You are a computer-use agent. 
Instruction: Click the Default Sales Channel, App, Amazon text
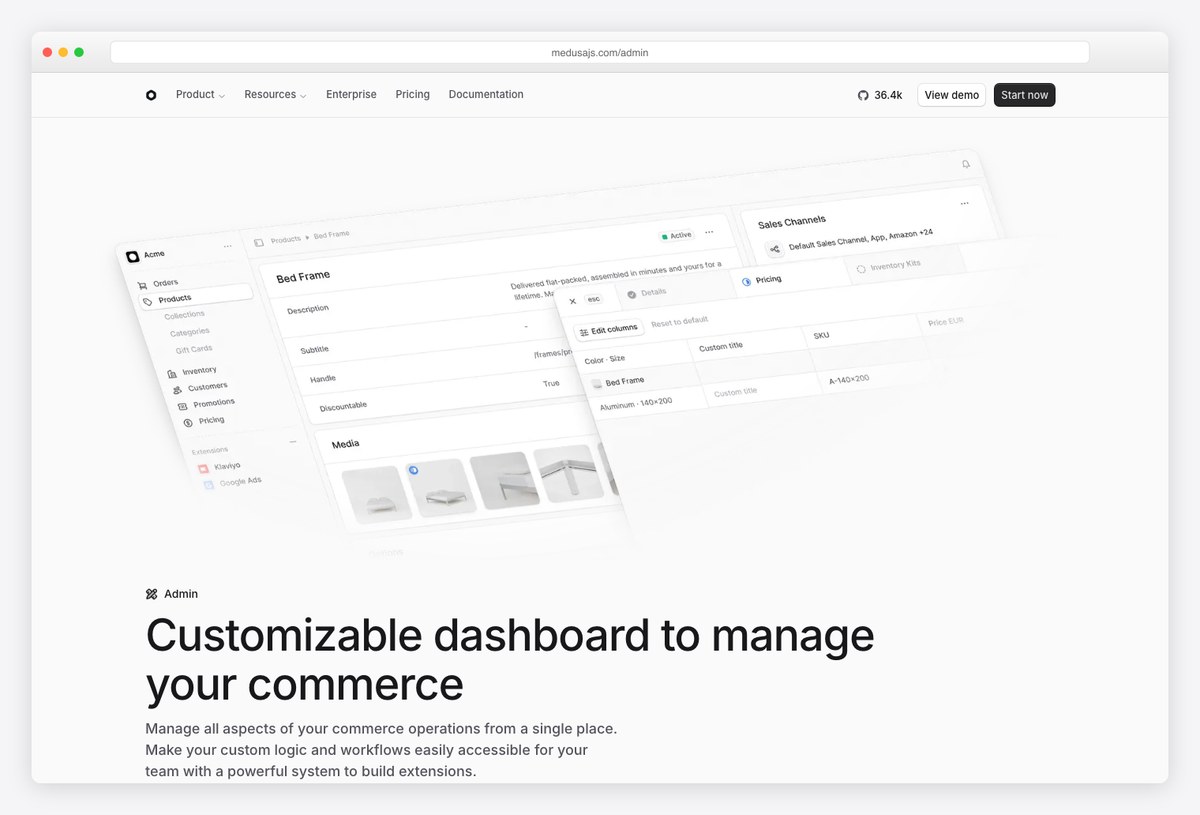pyautogui.click(x=861, y=240)
